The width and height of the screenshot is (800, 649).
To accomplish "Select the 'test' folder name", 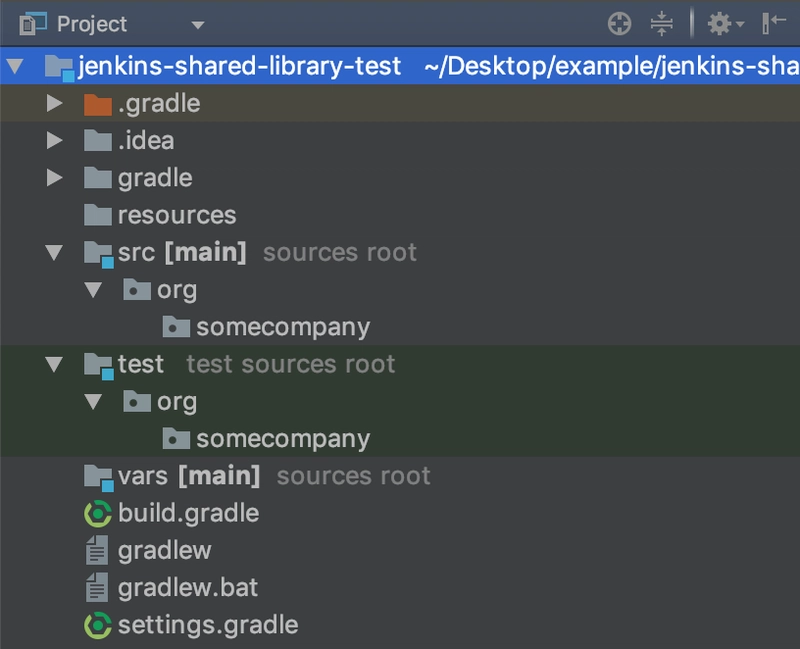I will (x=141, y=364).
